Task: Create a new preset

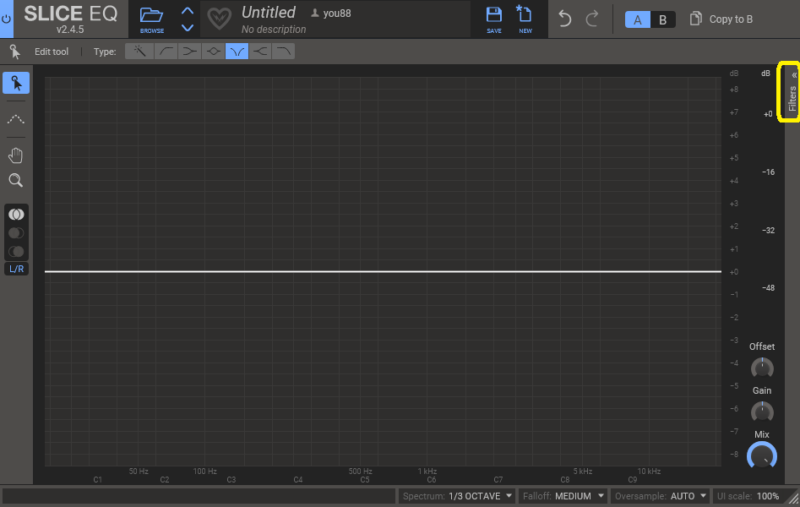Action: coord(524,15)
